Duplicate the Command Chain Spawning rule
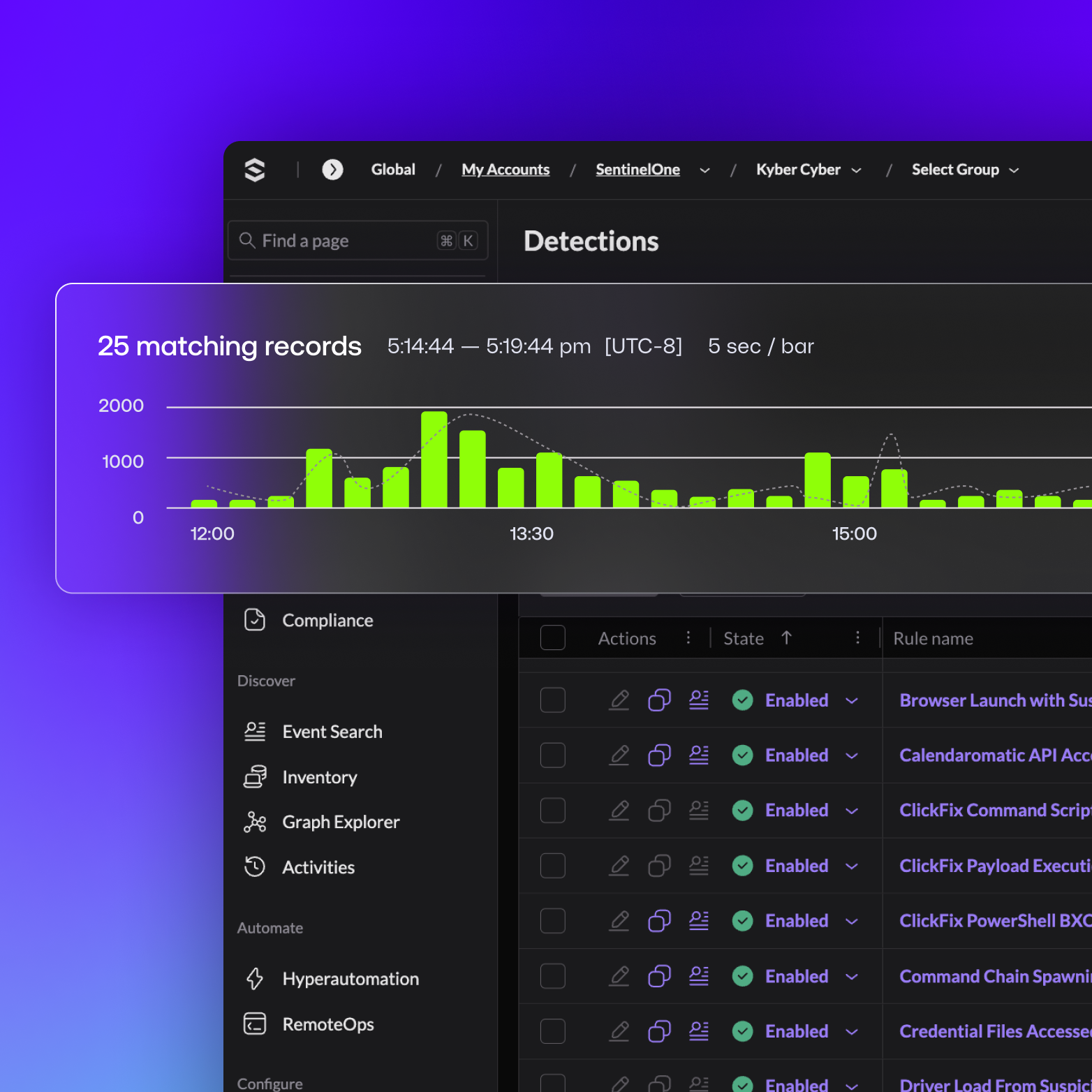Image resolution: width=1092 pixels, height=1092 pixels. 659,976
